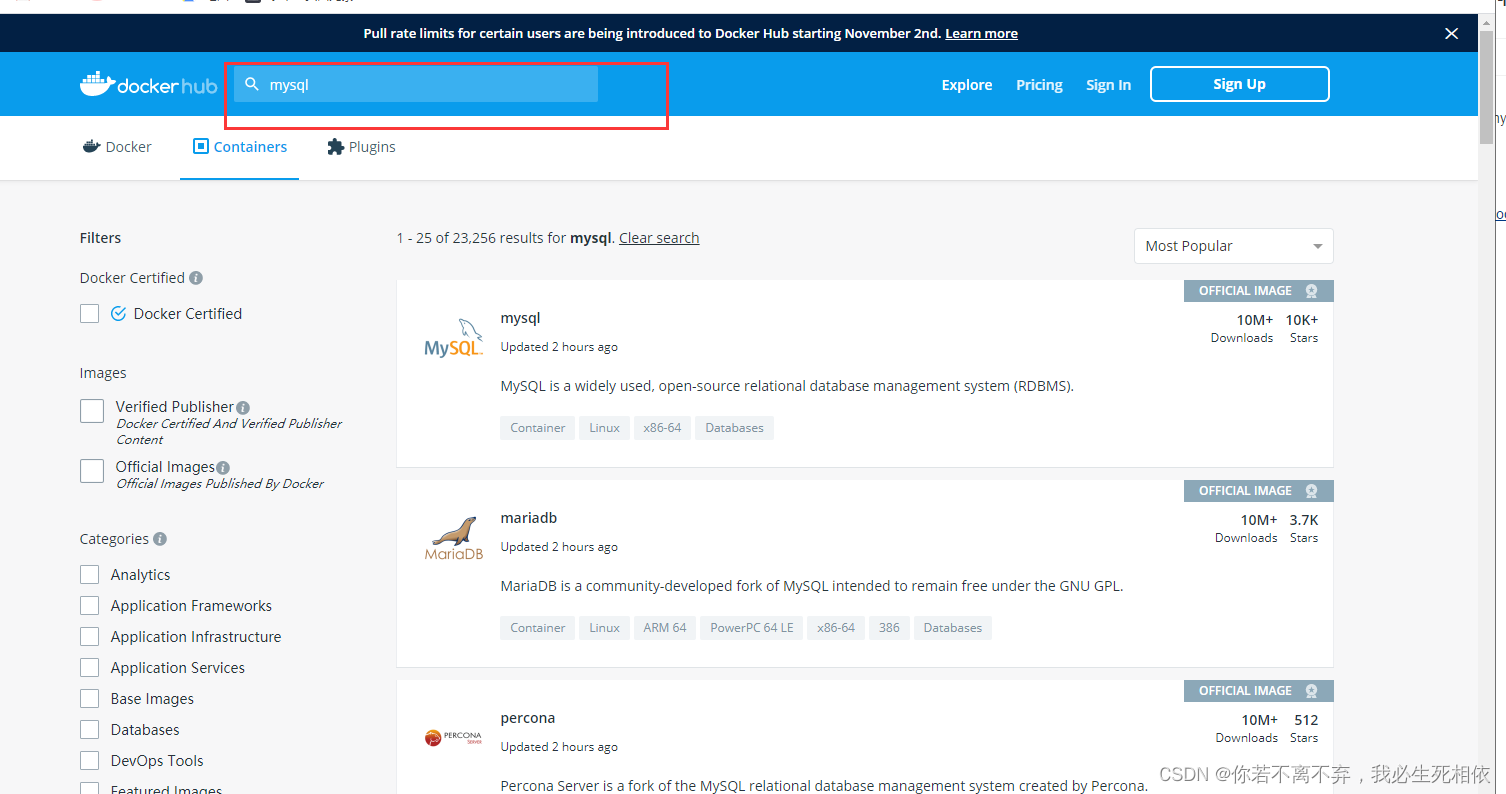The height and width of the screenshot is (794, 1506).
Task: Click the mysql 10K+ Stars count
Action: pos(1302,320)
